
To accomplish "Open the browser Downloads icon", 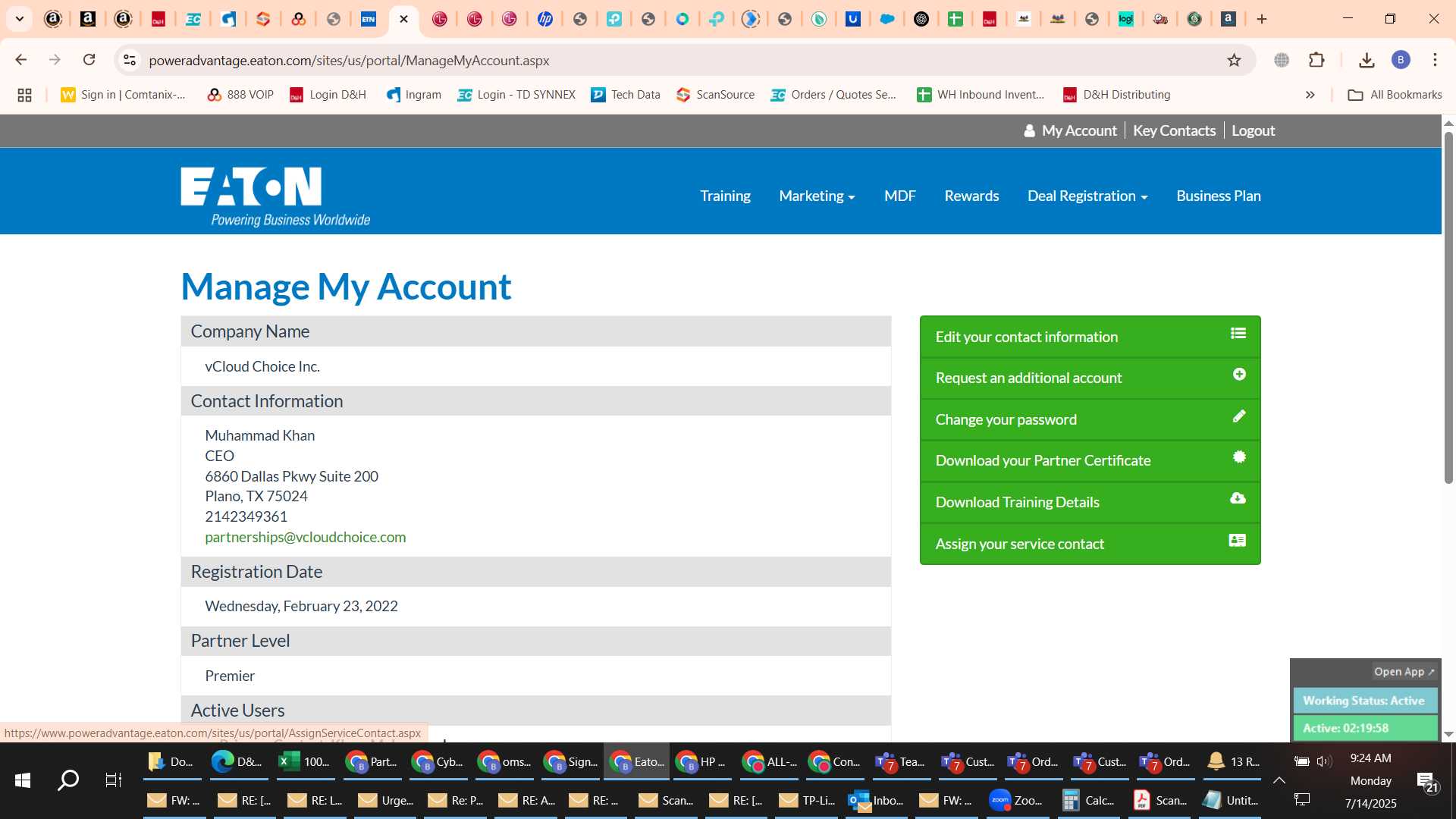I will [1367, 60].
